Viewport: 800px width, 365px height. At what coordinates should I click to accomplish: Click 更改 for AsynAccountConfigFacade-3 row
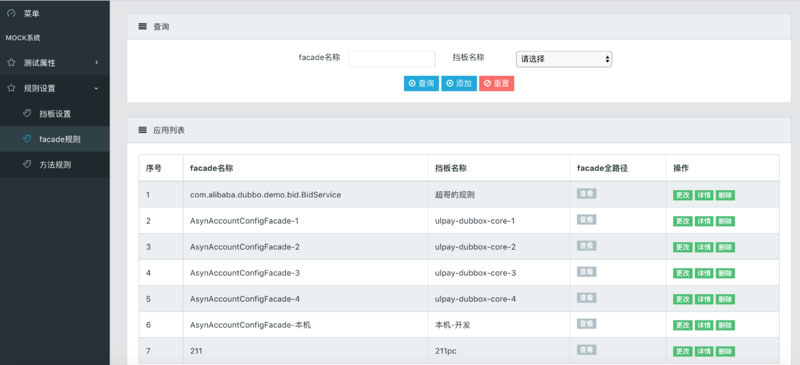click(683, 274)
